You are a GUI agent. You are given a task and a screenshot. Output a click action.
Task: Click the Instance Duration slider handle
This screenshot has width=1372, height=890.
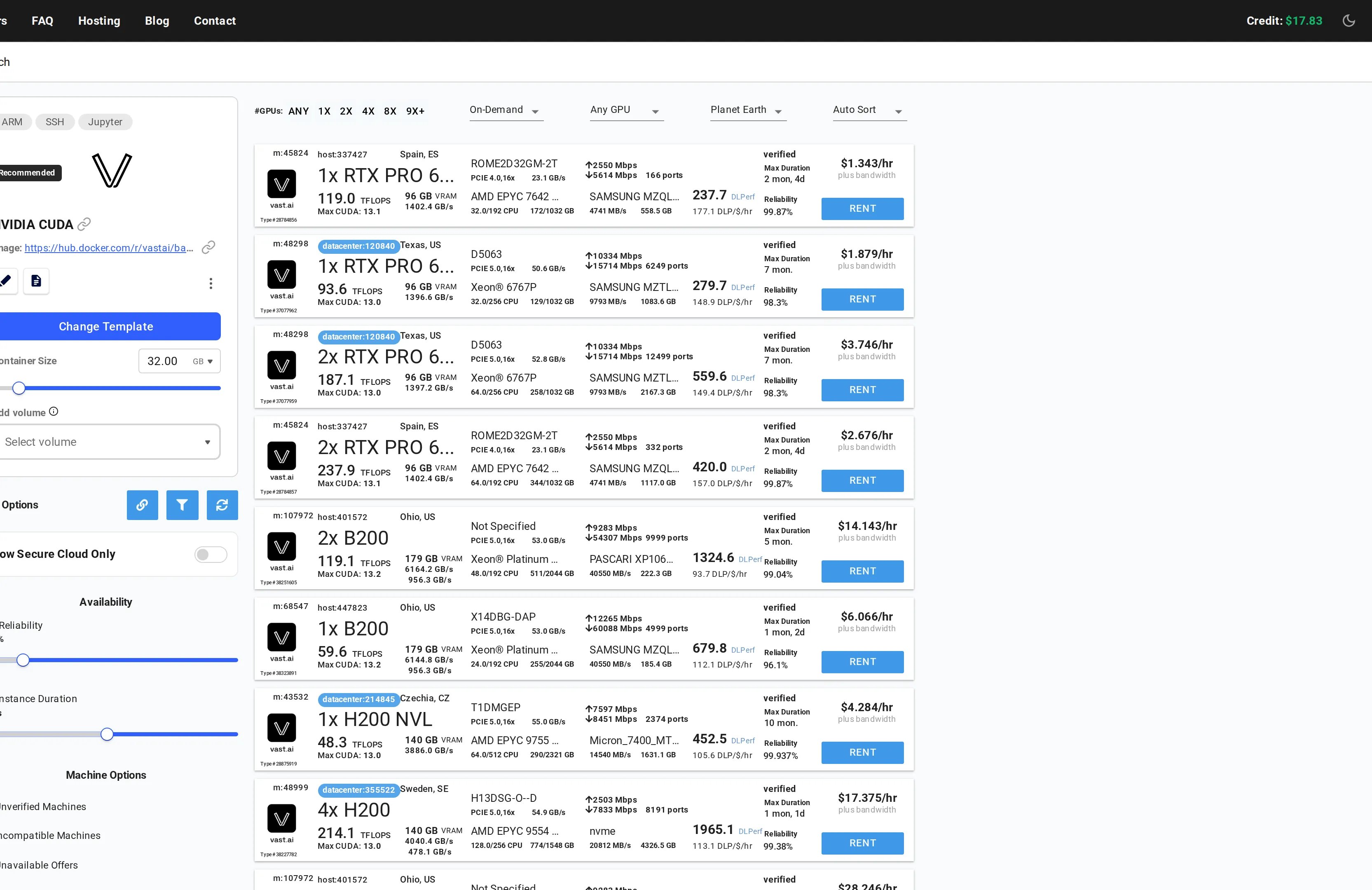(107, 734)
